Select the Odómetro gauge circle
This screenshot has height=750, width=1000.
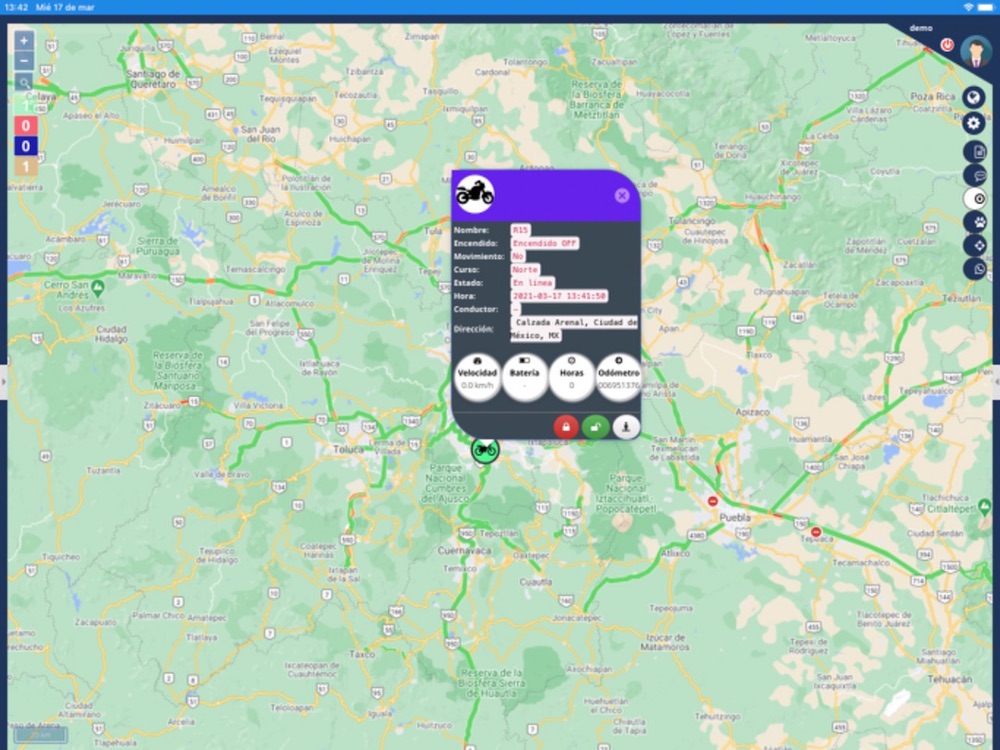[x=619, y=377]
